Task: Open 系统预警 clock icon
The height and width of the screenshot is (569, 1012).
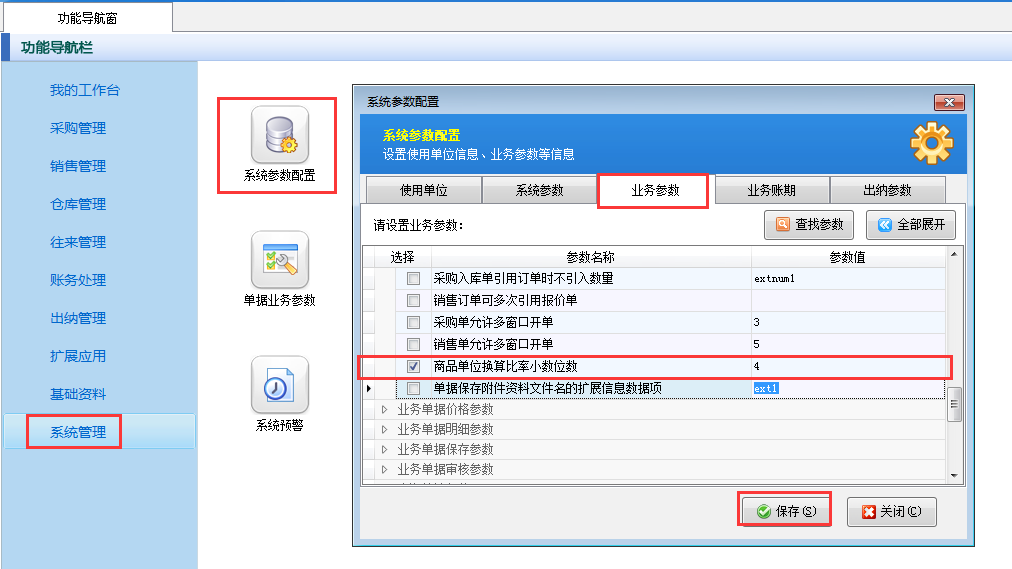Action: click(x=279, y=385)
